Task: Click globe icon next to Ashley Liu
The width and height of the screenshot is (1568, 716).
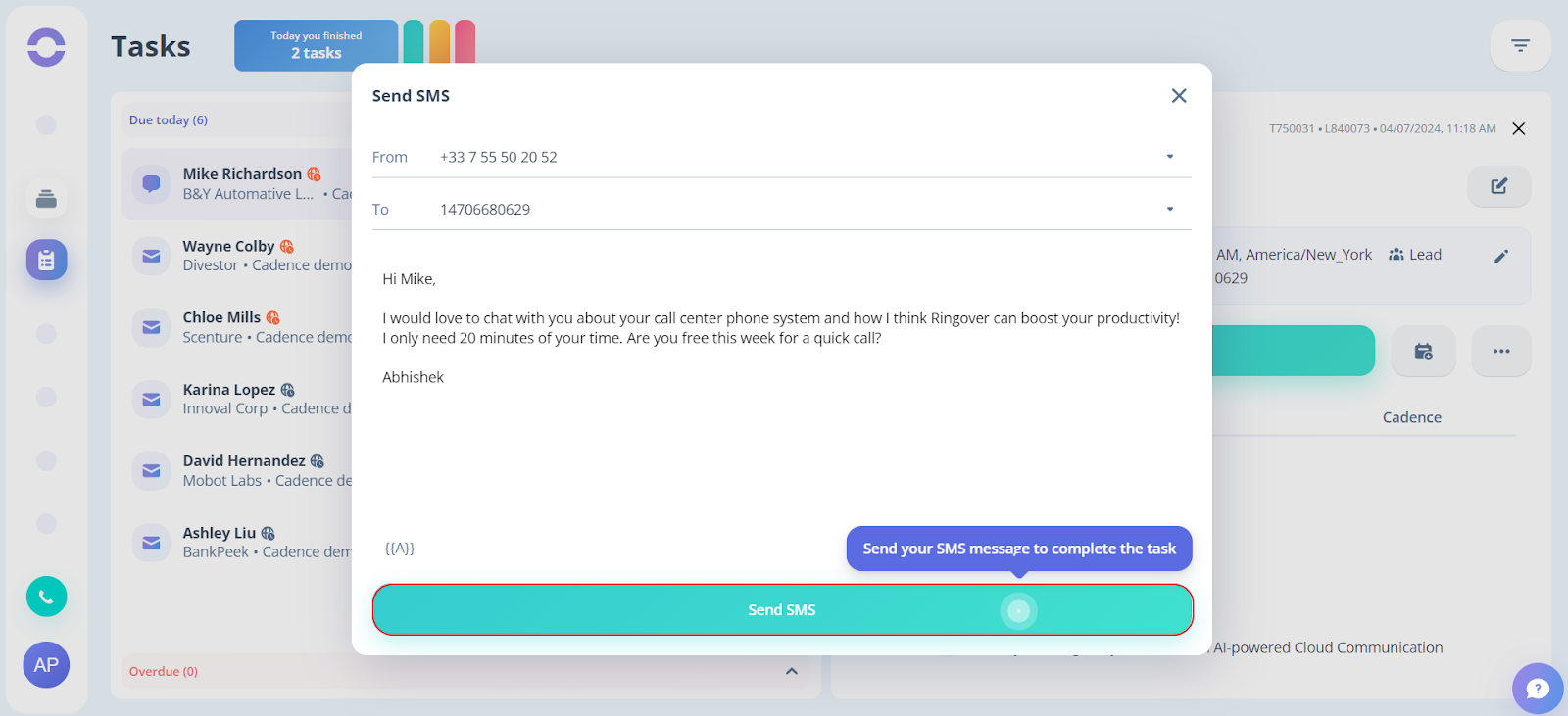Action: 268,534
